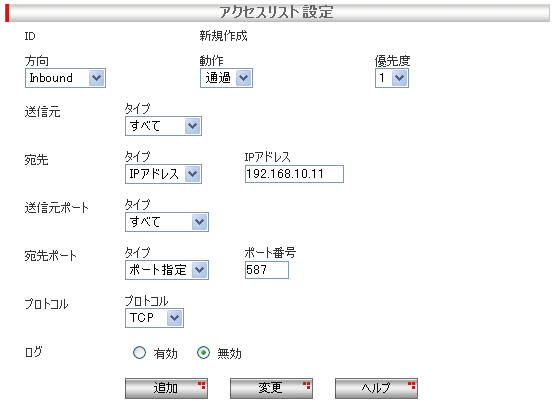Image resolution: width=555 pixels, height=402 pixels.
Task: Click the 無効 label text
Action: (229, 354)
